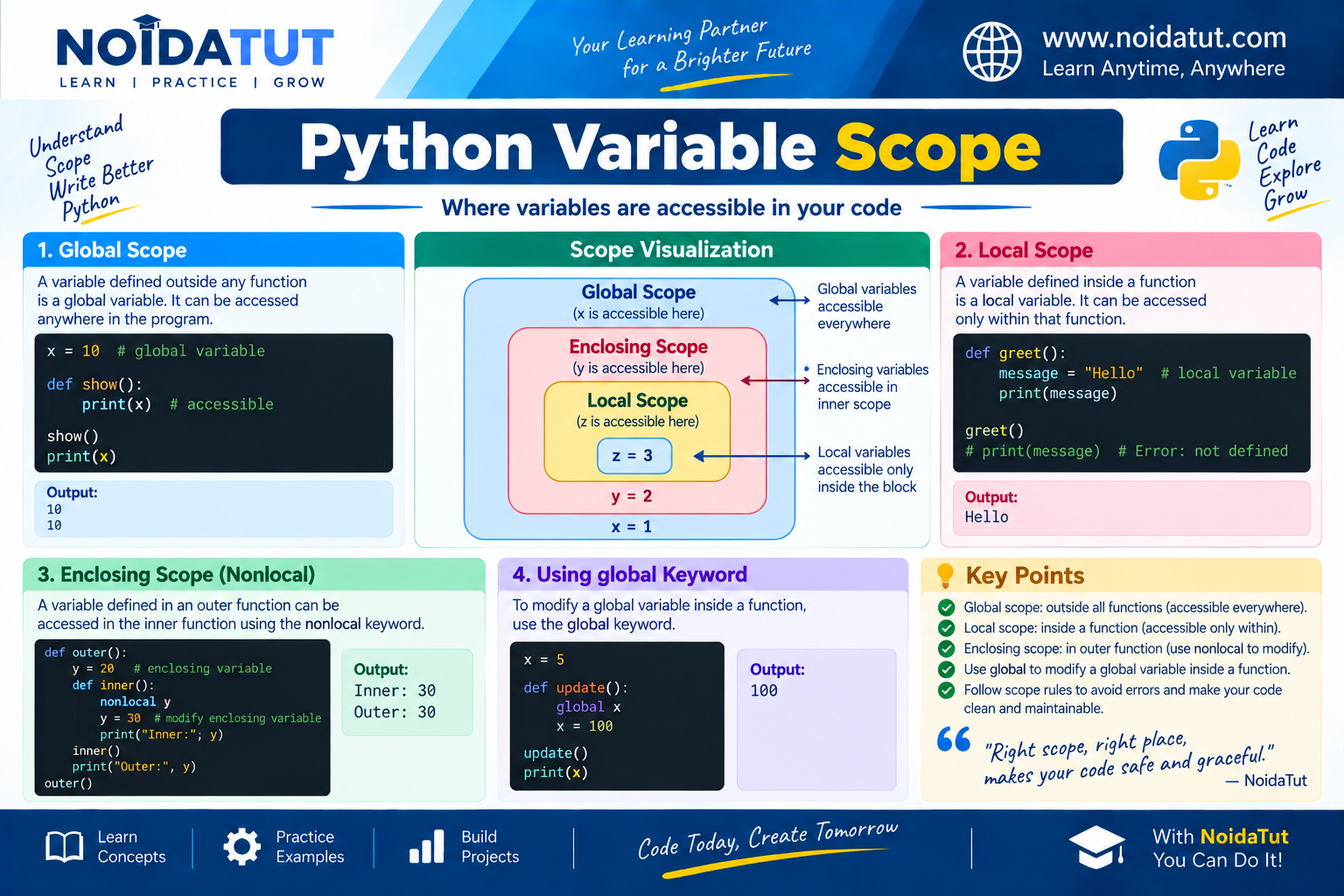The width and height of the screenshot is (1344, 896).
Task: Click the NOIDATUT logo wordmark
Action: (x=194, y=45)
